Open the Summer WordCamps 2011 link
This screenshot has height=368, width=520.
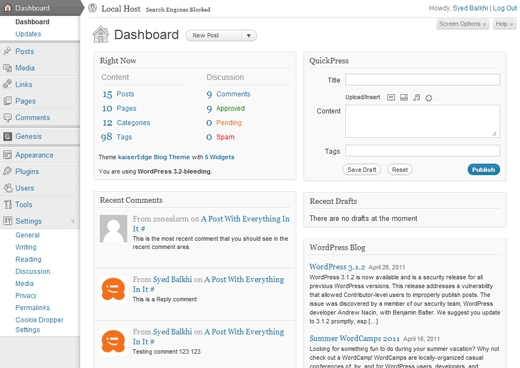pos(354,338)
